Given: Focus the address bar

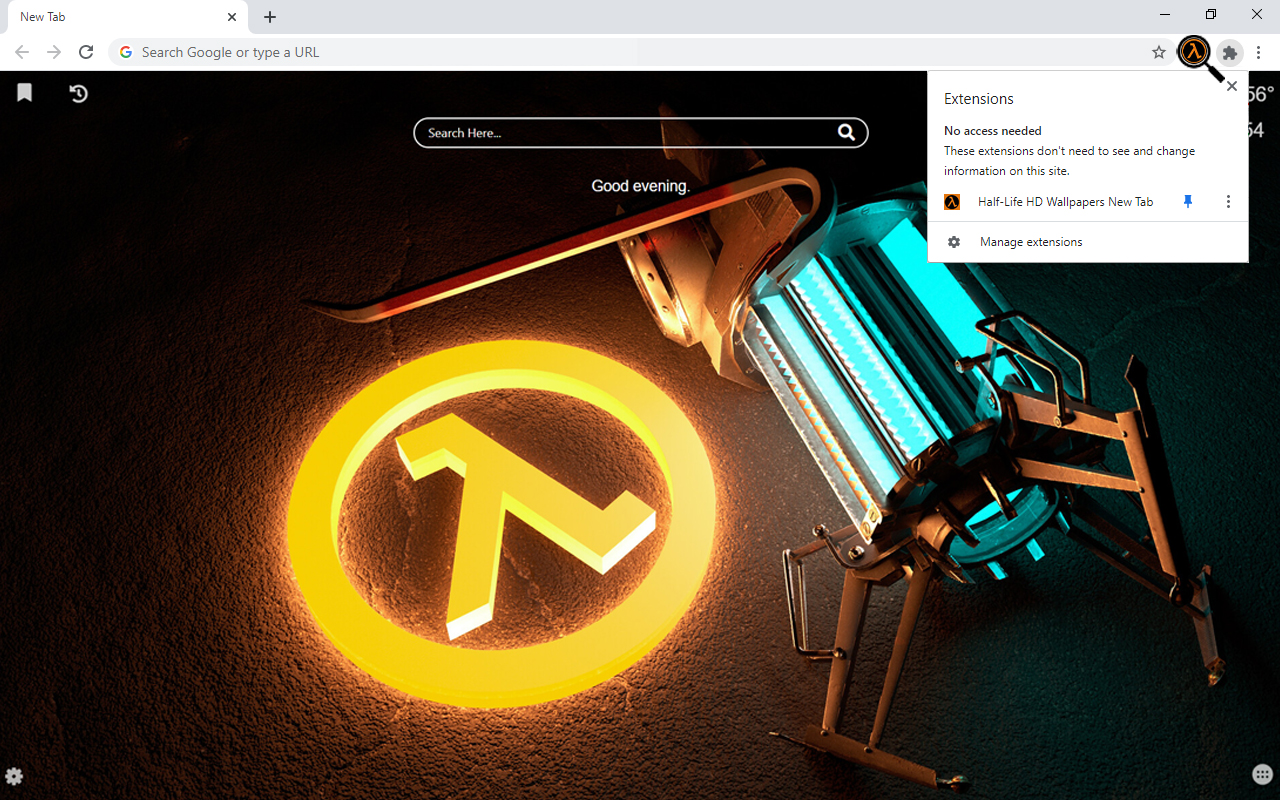Looking at the screenshot, I should [640, 52].
